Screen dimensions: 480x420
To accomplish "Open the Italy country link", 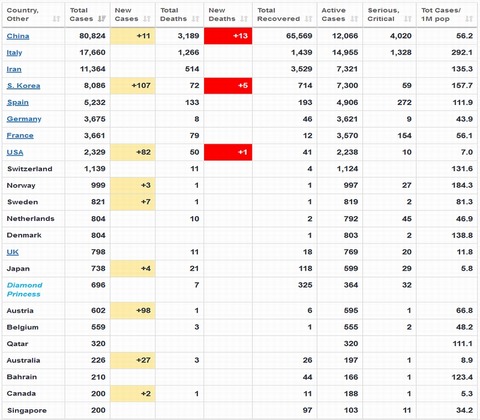I will (x=14, y=53).
